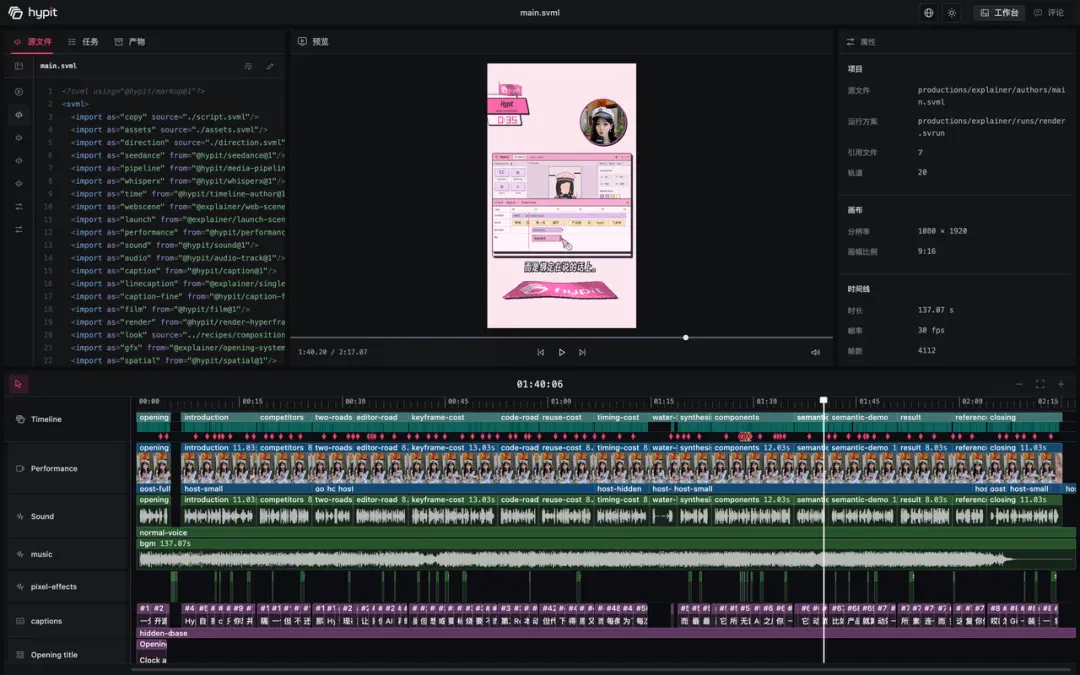Mute preview using the volume icon
Image resolution: width=1080 pixels, height=675 pixels.
(x=816, y=352)
